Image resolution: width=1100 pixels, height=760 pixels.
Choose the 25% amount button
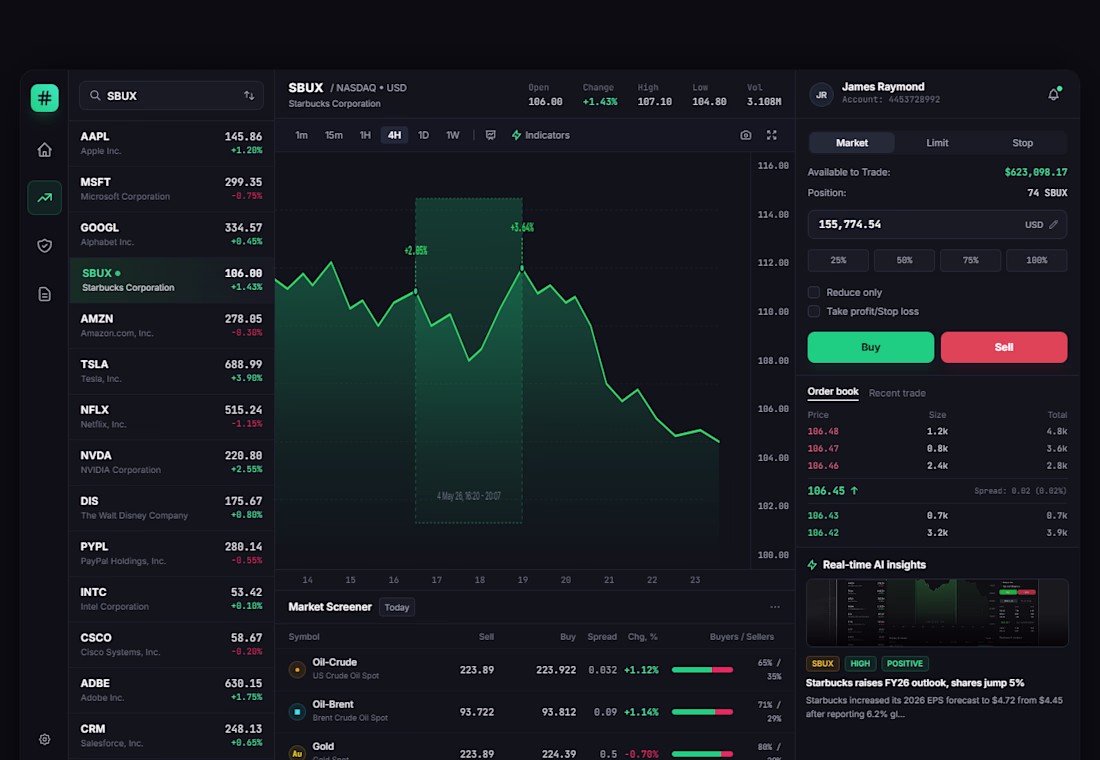(838, 260)
